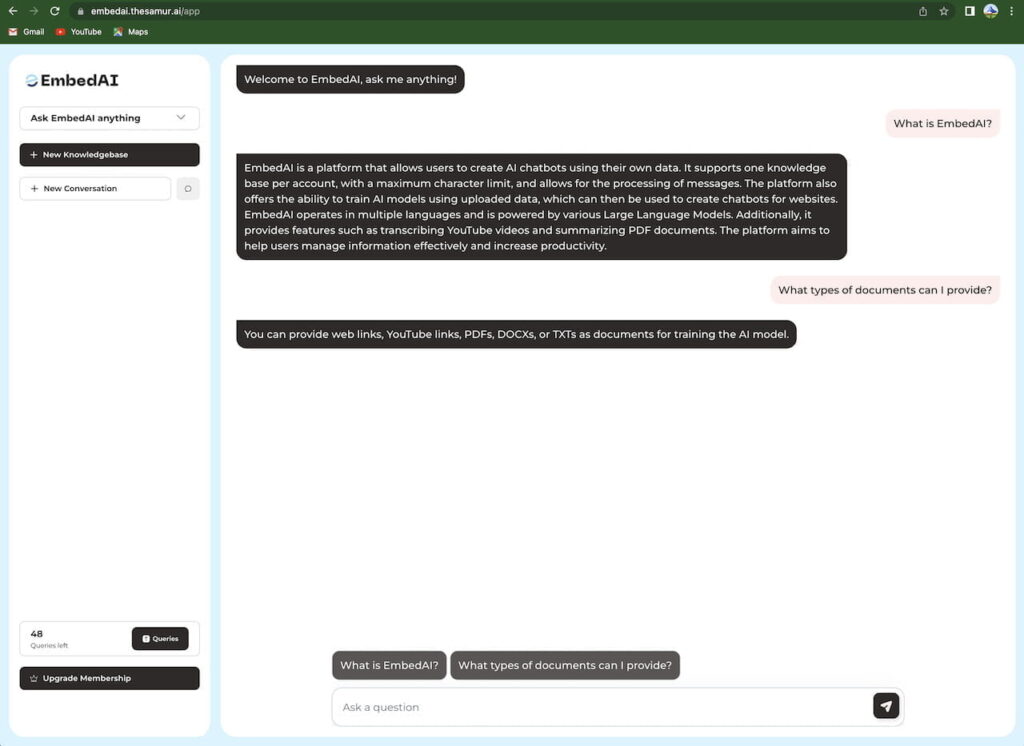Click the padlock icon in address bar
Viewport: 1024px width, 746px height.
(x=80, y=11)
